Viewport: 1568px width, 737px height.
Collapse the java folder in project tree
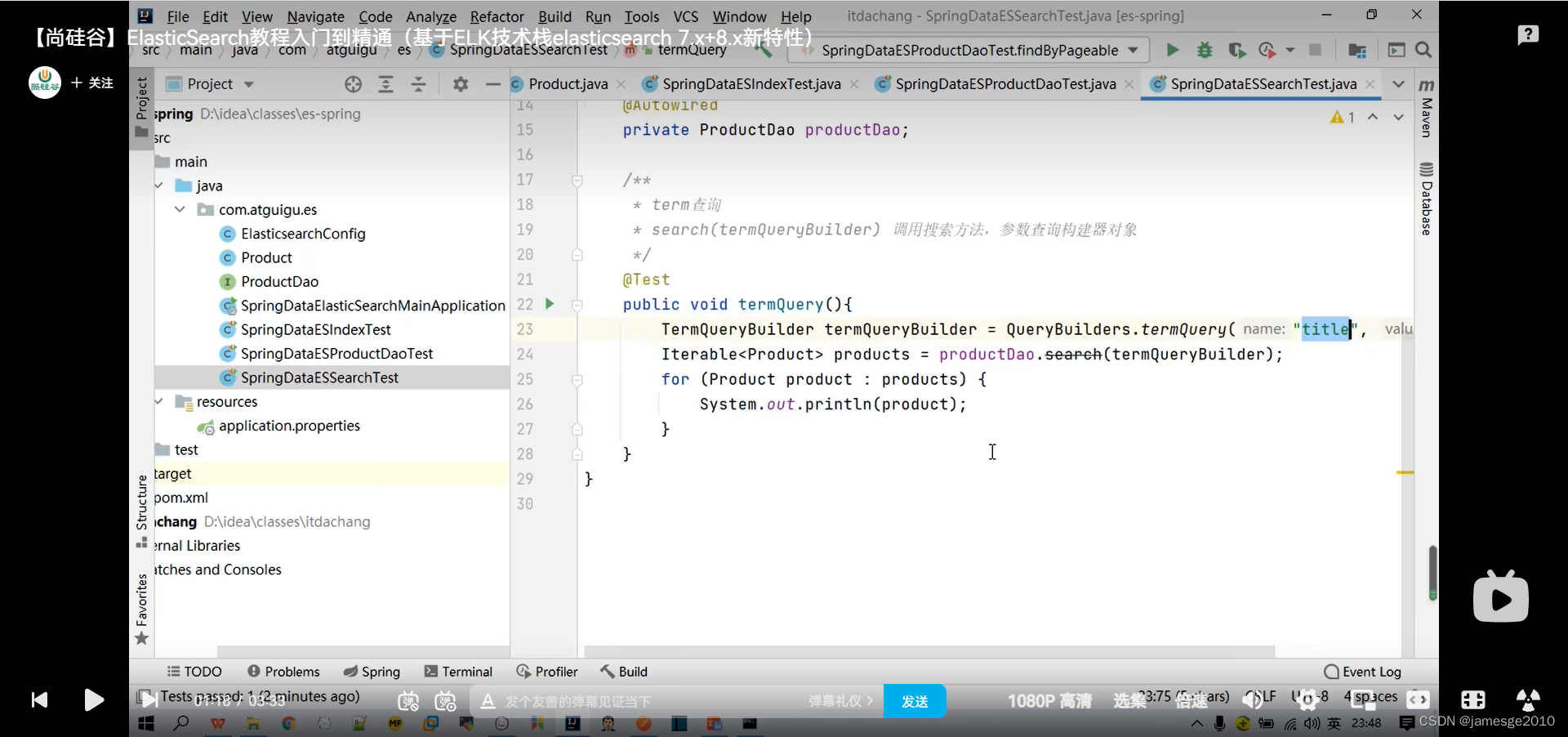point(159,185)
